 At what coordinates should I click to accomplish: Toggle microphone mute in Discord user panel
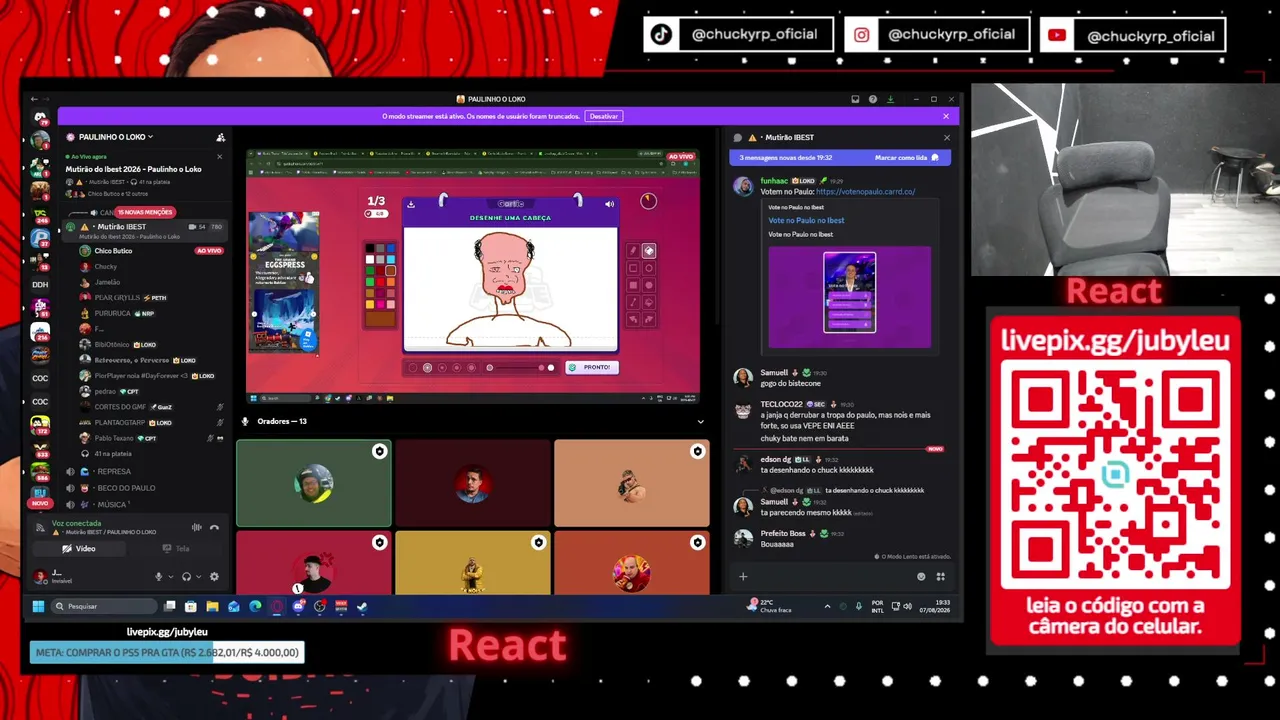pyautogui.click(x=158, y=577)
